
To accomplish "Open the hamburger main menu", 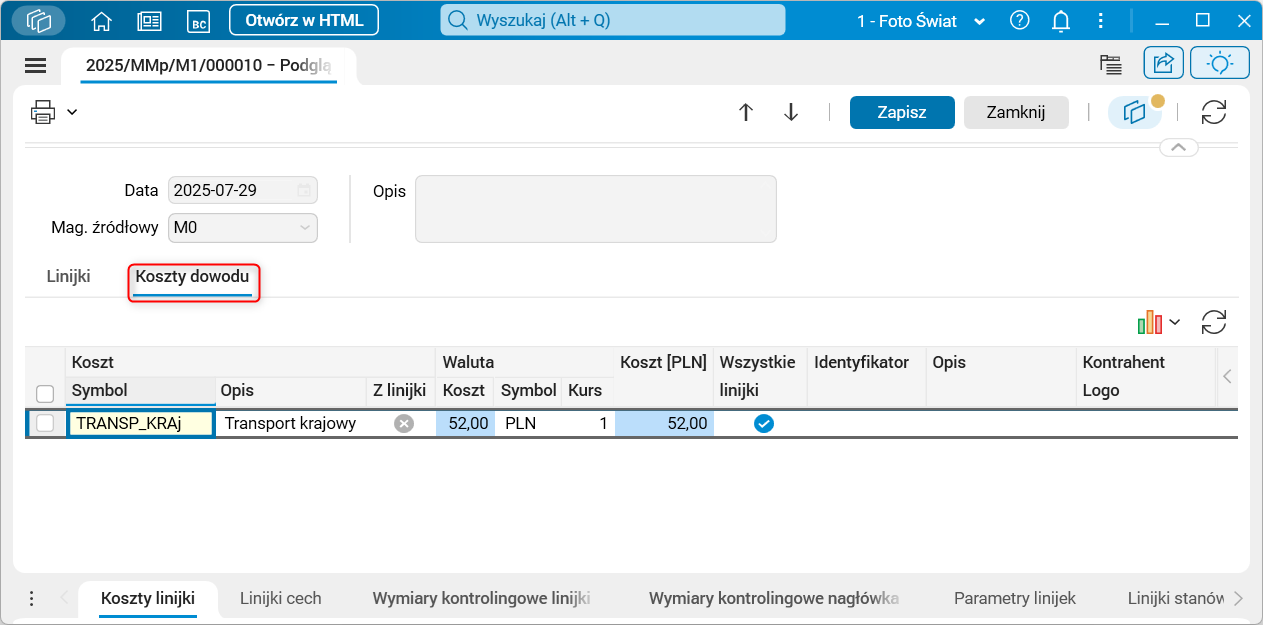I will click(36, 65).
